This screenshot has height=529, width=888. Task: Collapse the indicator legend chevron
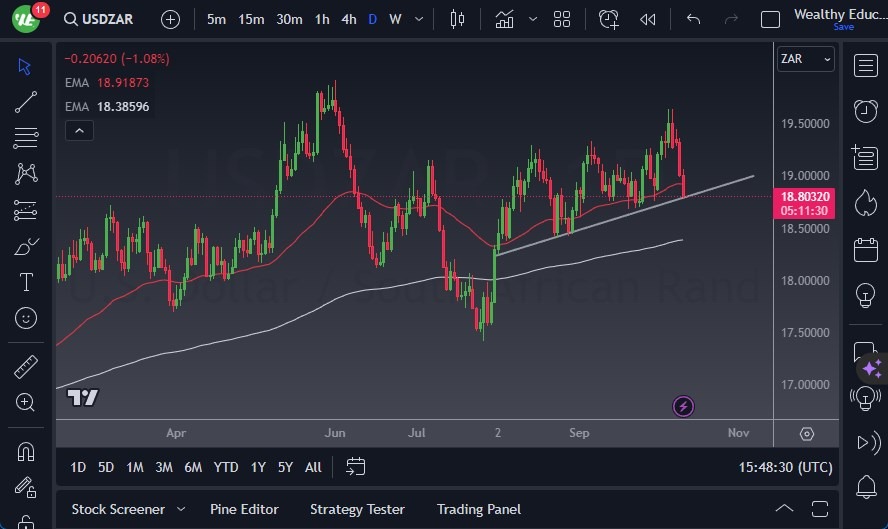tap(78, 130)
